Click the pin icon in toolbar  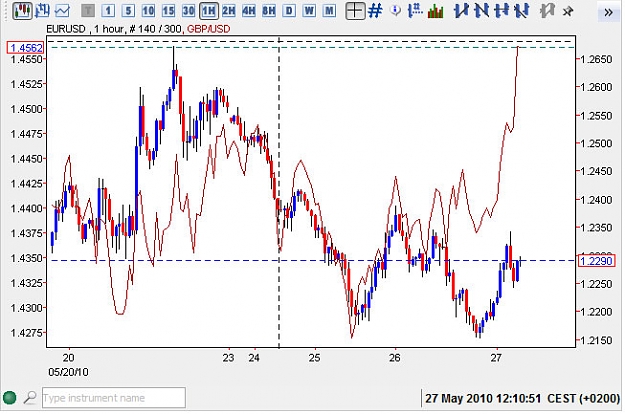[567, 11]
